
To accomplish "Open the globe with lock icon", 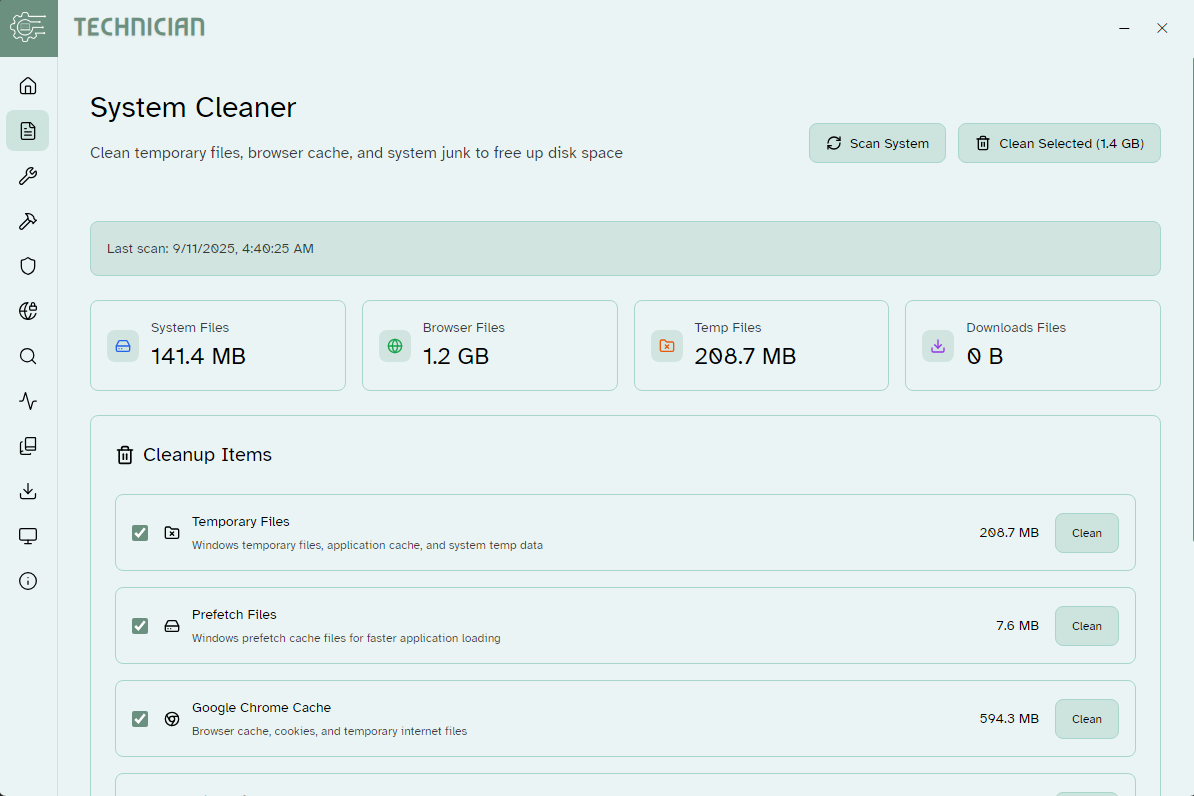I will tap(28, 311).
